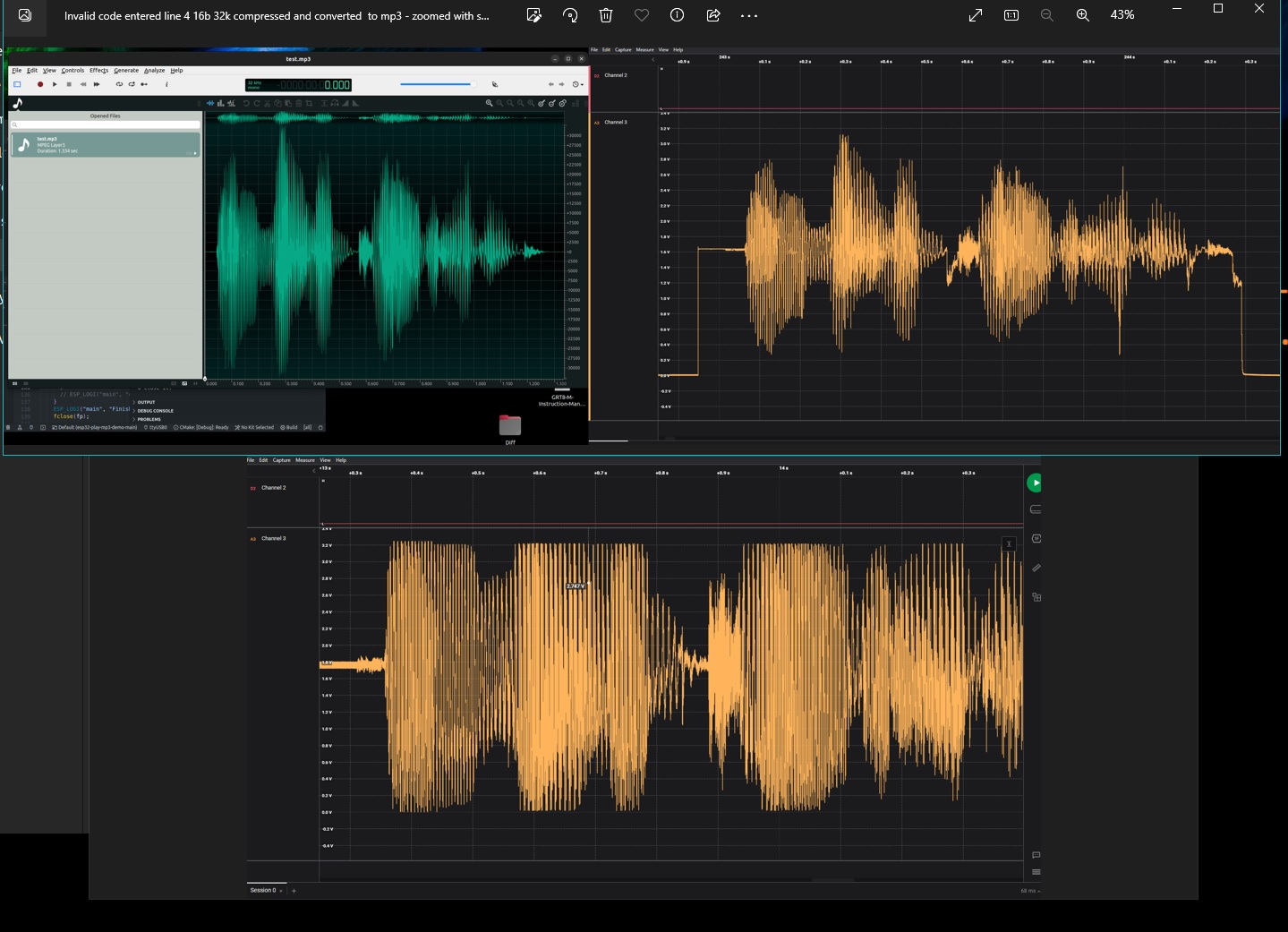Click the blue waveform view icon in audio editor
Viewport: 1288px width, 932px height.
[211, 103]
